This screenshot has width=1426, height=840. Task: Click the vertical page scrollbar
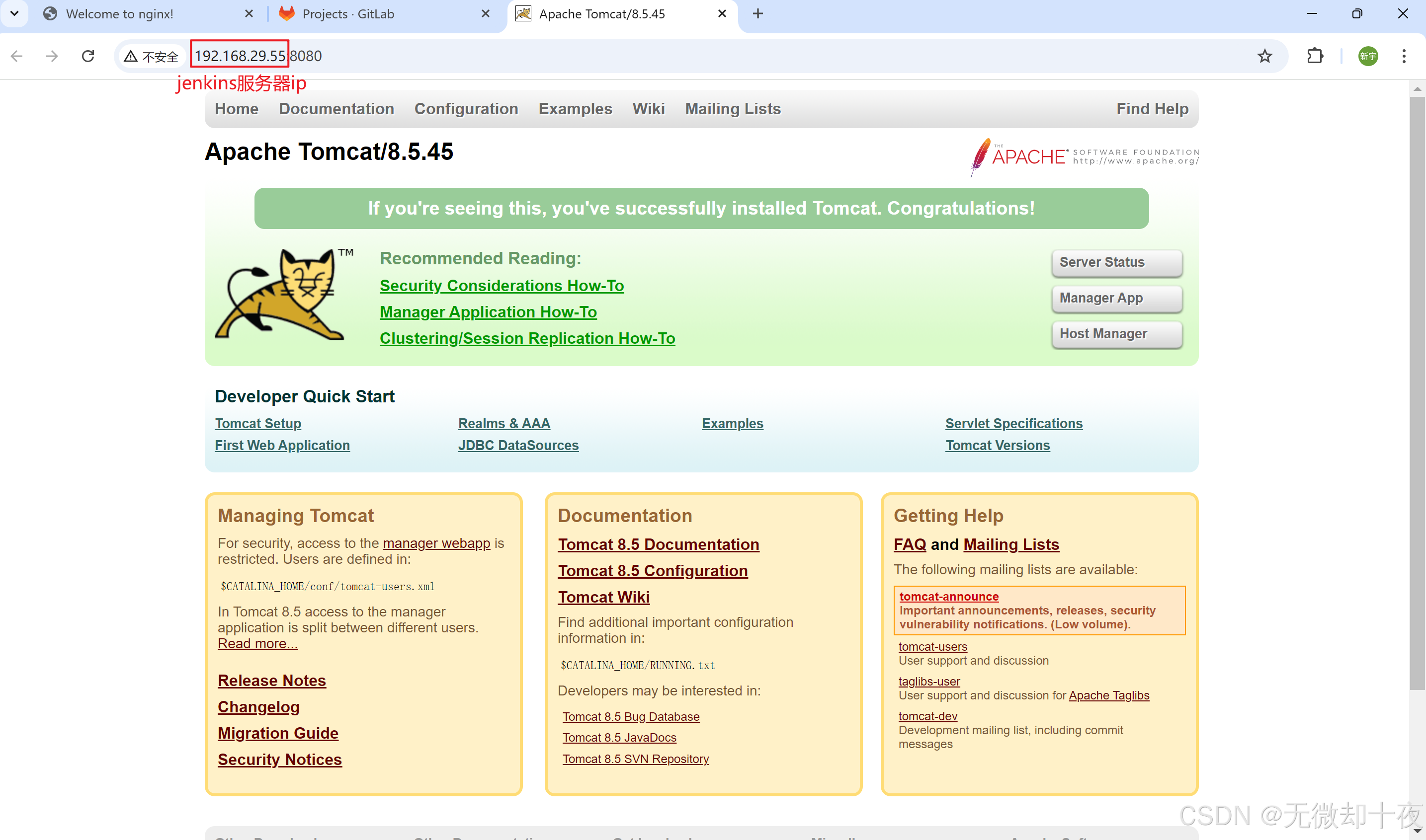[x=1417, y=396]
